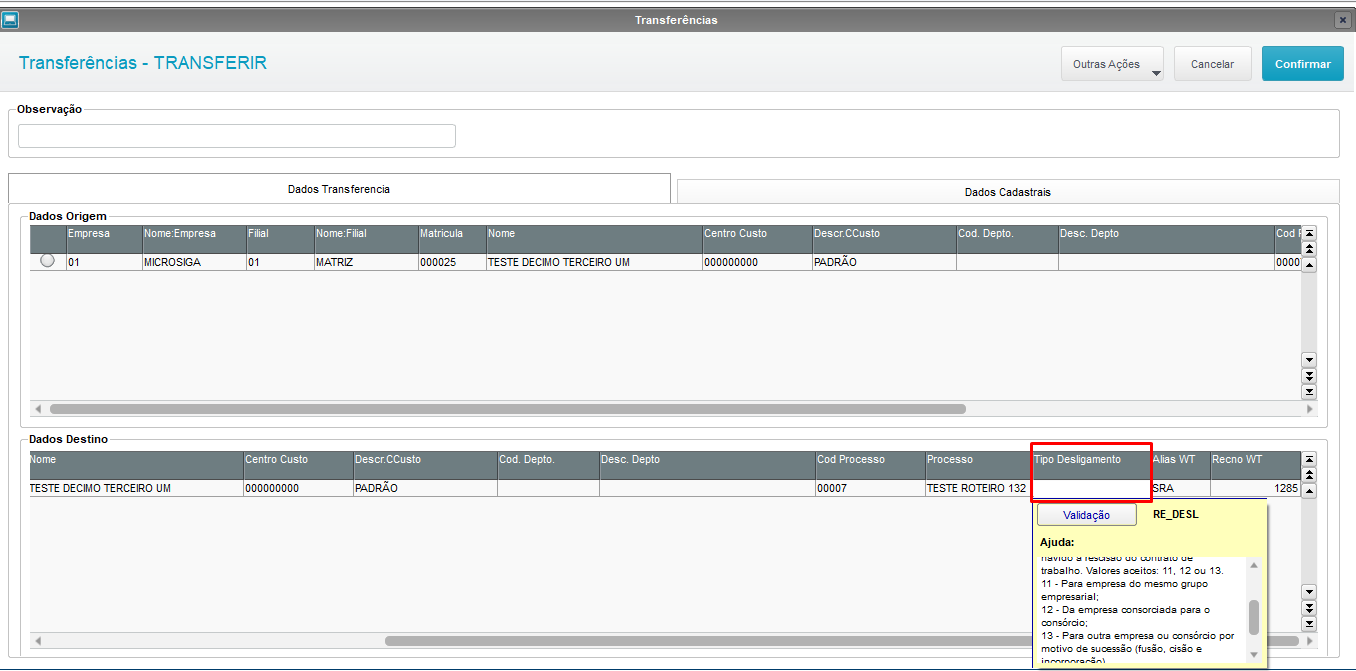The width and height of the screenshot is (1356, 671).
Task: Click the MATRIZ cell
Action: [365, 262]
